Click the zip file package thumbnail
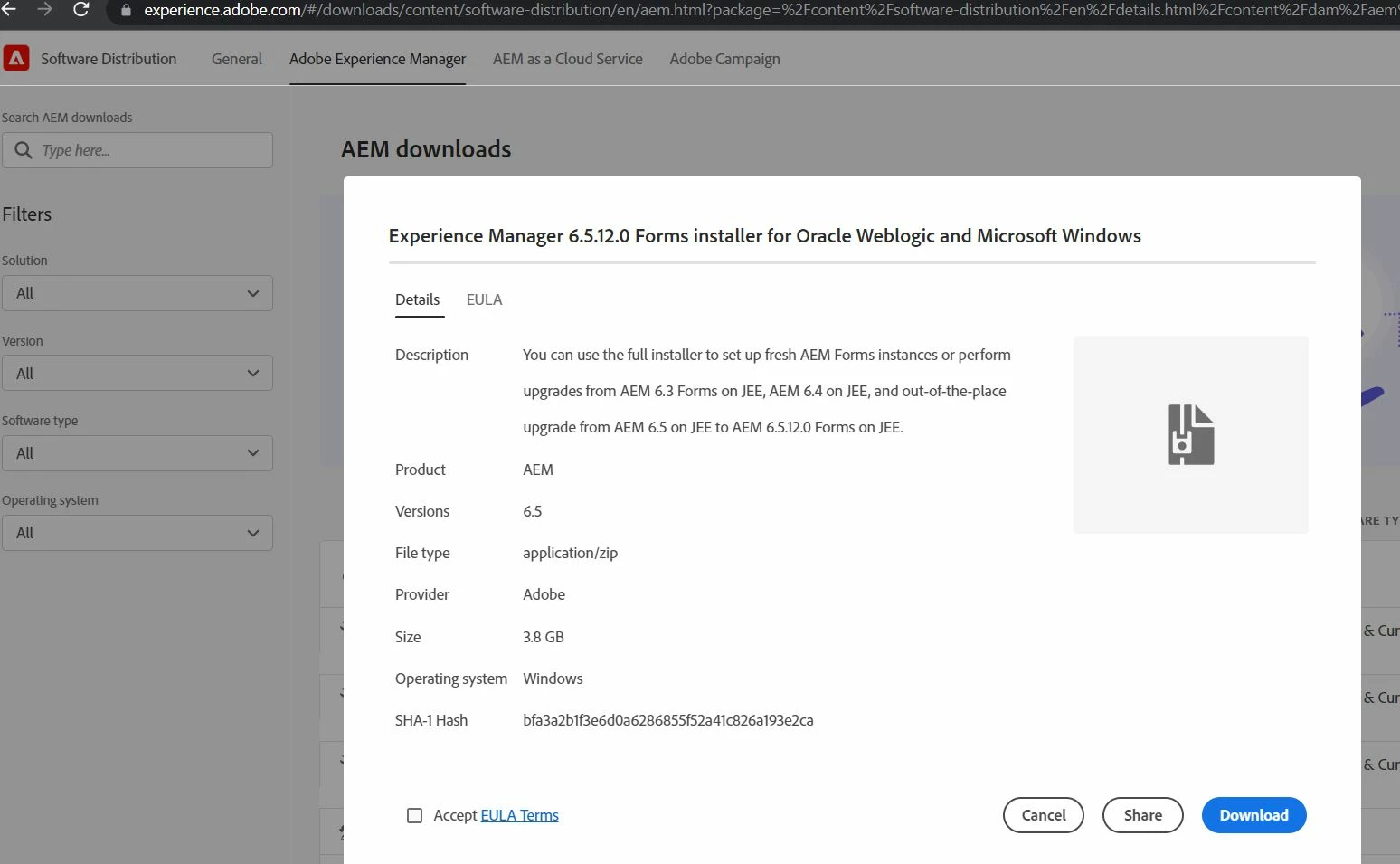 tap(1190, 434)
